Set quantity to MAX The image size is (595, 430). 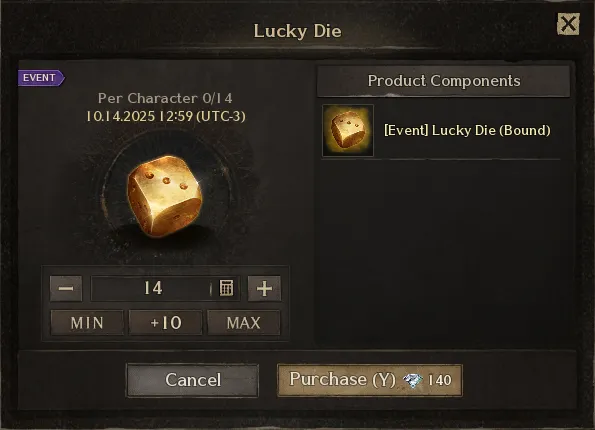coord(244,323)
